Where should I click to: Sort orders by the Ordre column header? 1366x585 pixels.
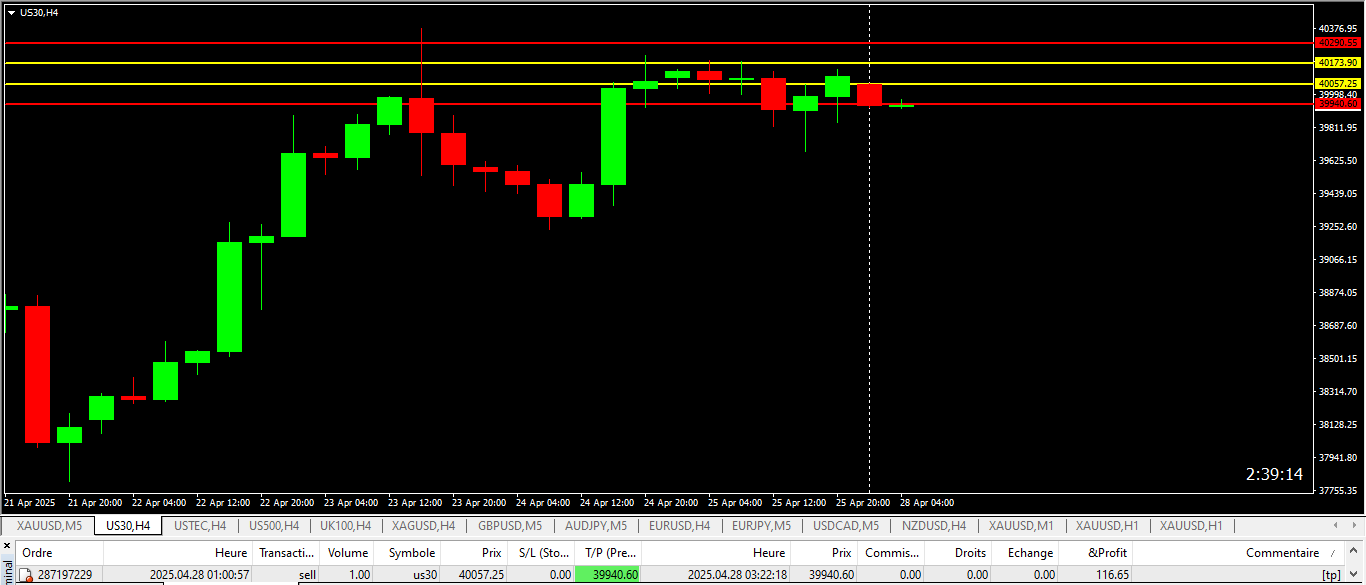(38, 553)
